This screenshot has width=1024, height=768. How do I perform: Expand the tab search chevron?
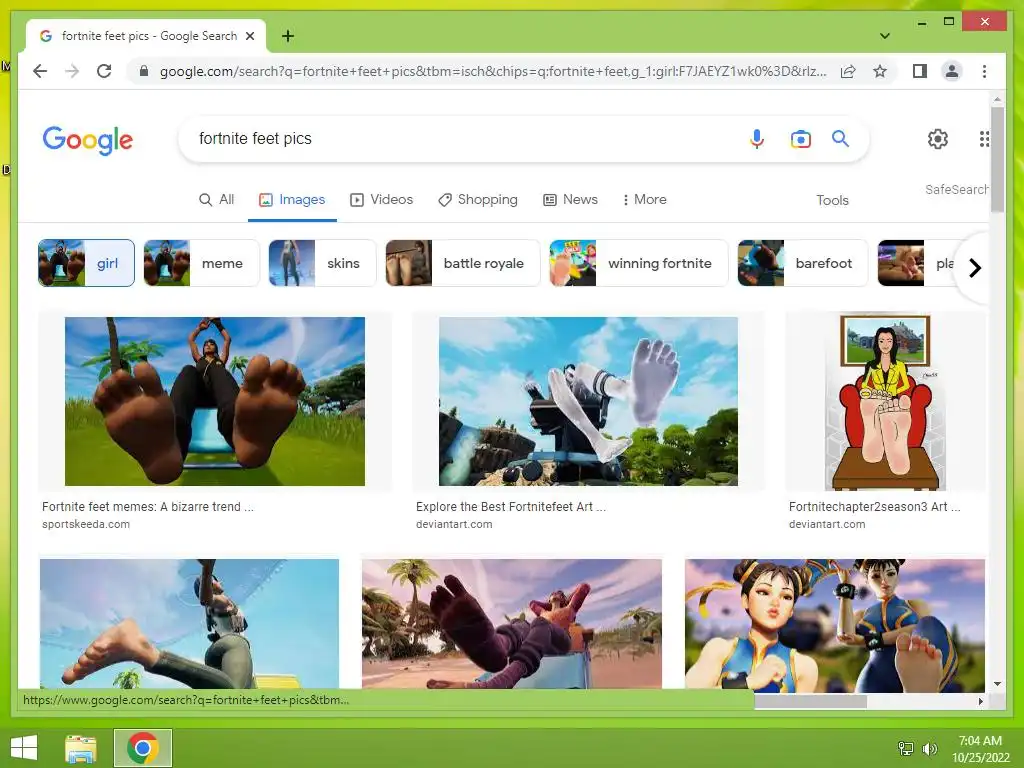[884, 36]
